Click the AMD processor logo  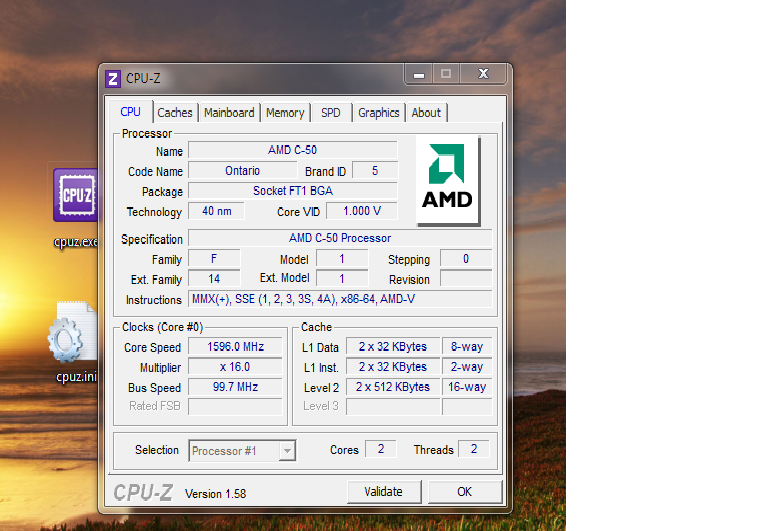pos(448,181)
